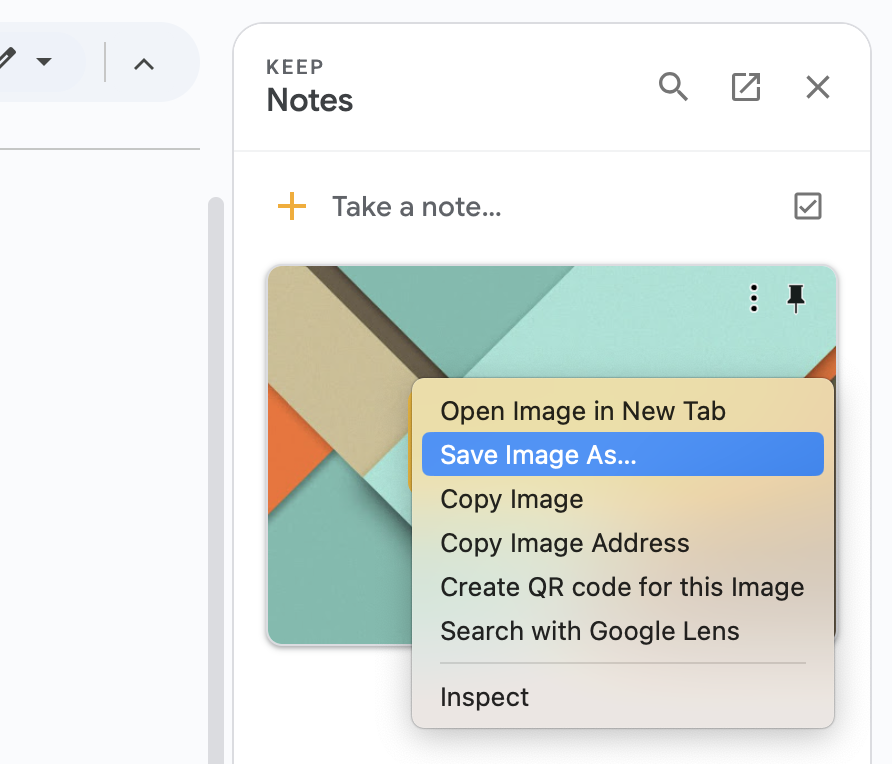892x764 pixels.
Task: Search notes in the Keep panel
Action: [673, 87]
